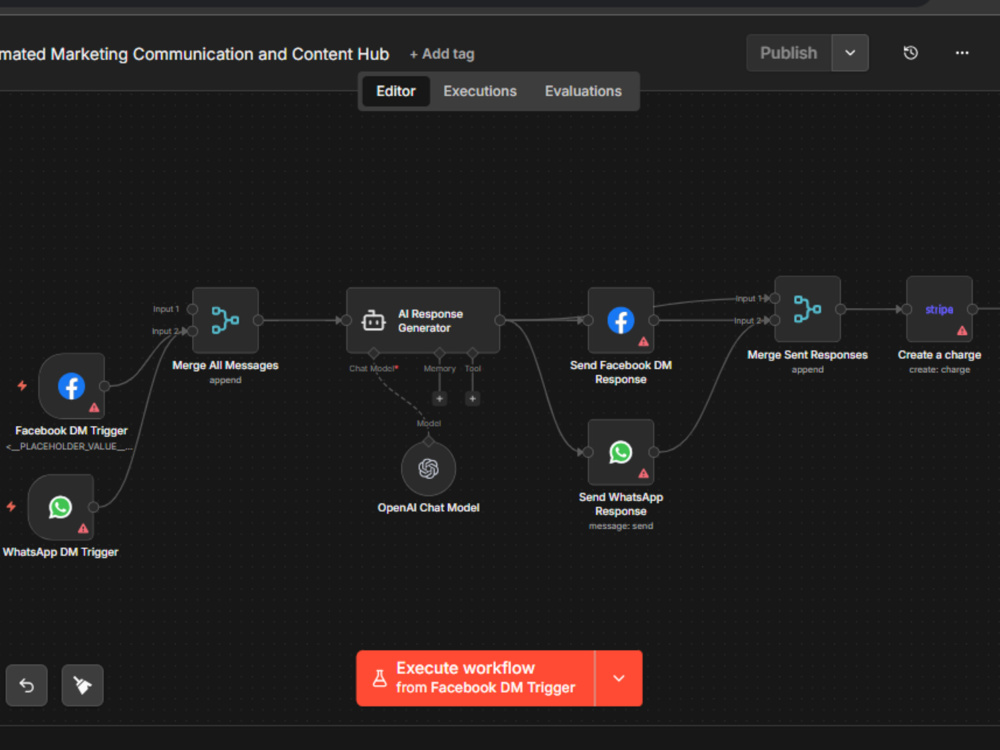Open the Send Facebook DM Response node
Viewport: 1000px width, 750px height.
[x=621, y=320]
